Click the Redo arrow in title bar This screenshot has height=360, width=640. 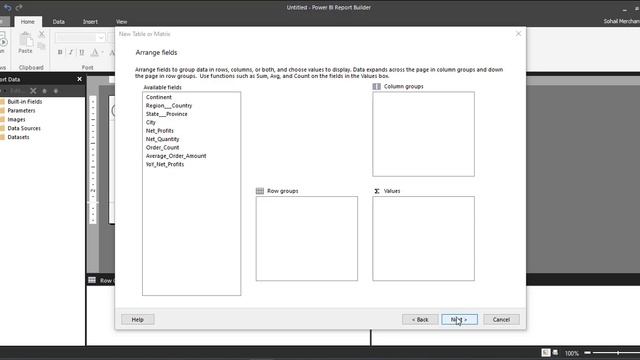pyautogui.click(x=19, y=7)
